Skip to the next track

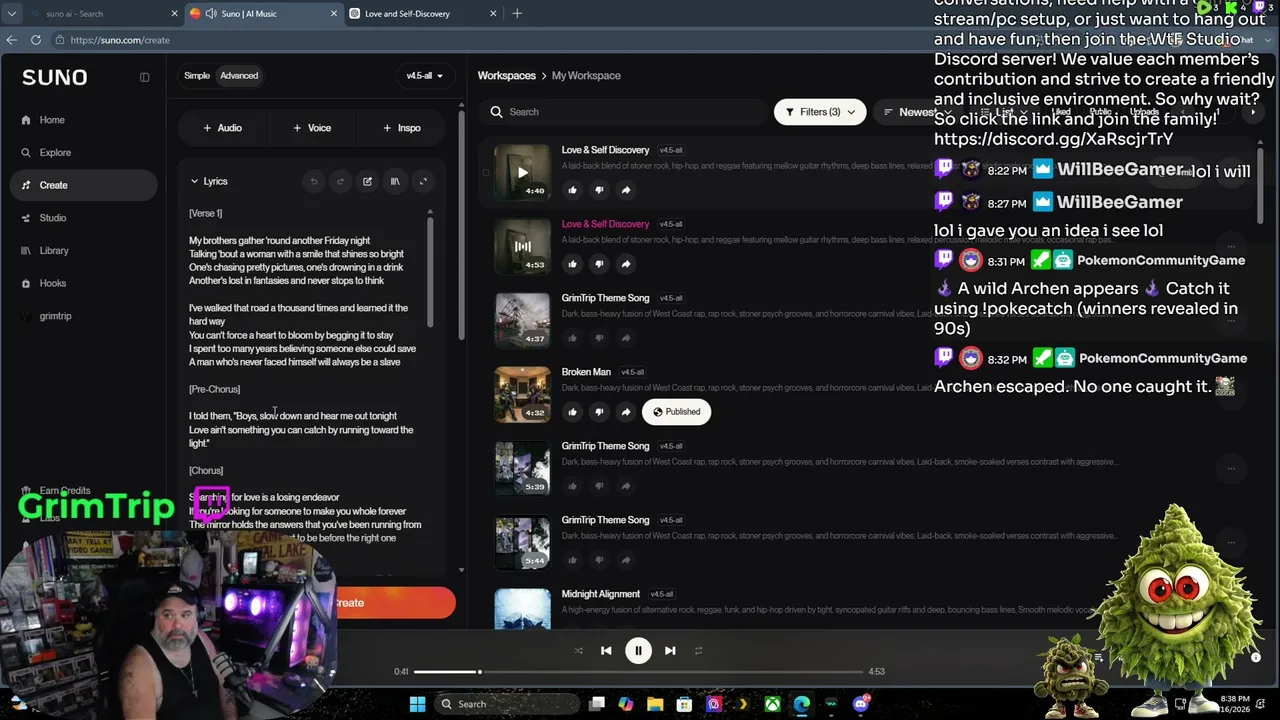point(670,651)
